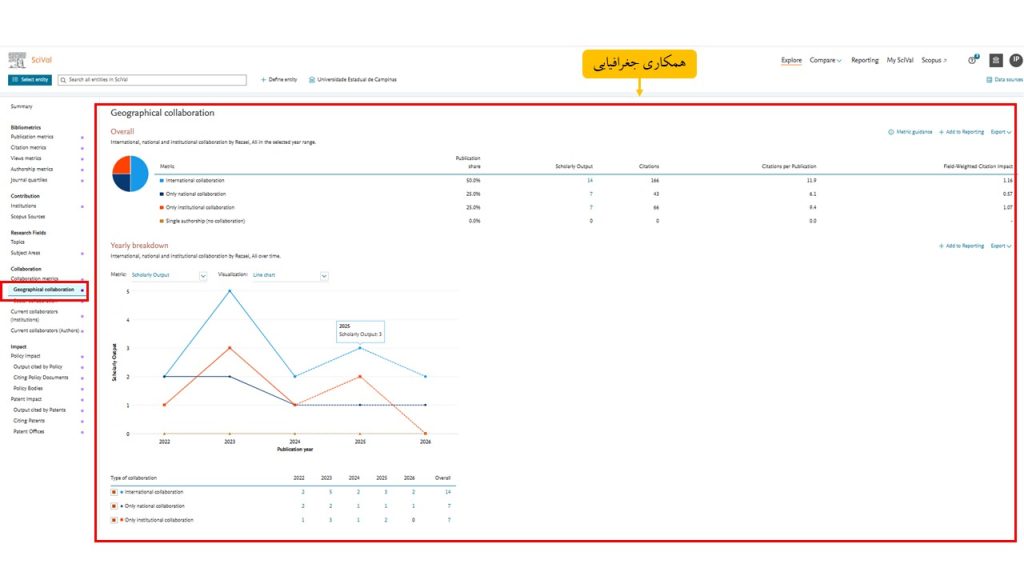Click Add to Reporting in Yearly breakdown
This screenshot has height=576, width=1024.
(961, 246)
